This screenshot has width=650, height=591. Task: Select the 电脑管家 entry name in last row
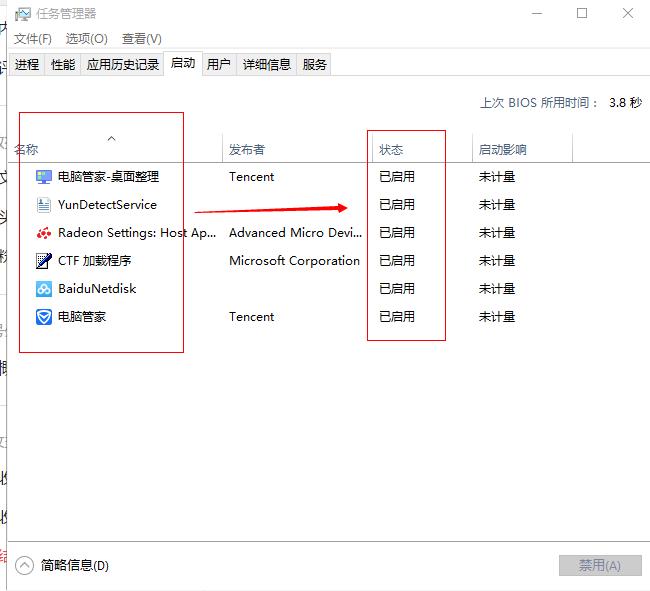click(82, 317)
